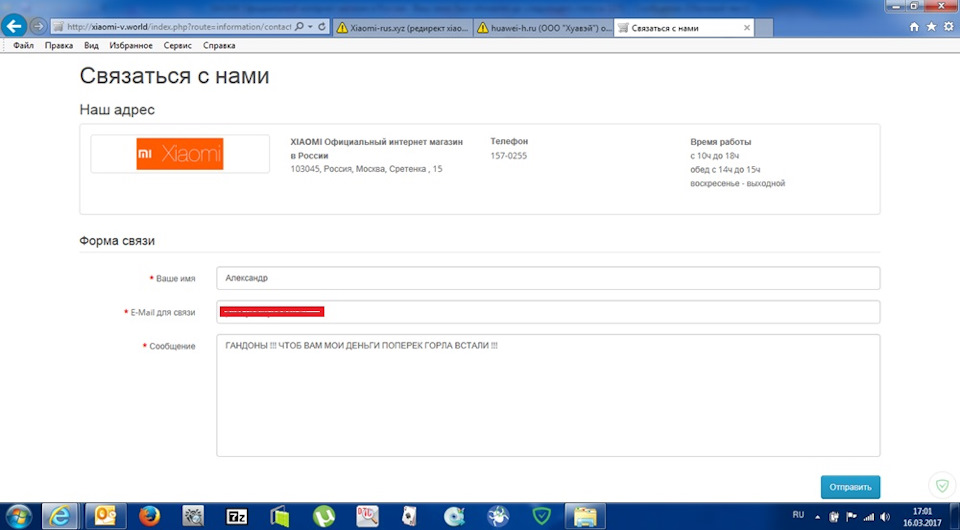Show hidden tray icons arrow

tap(817, 517)
